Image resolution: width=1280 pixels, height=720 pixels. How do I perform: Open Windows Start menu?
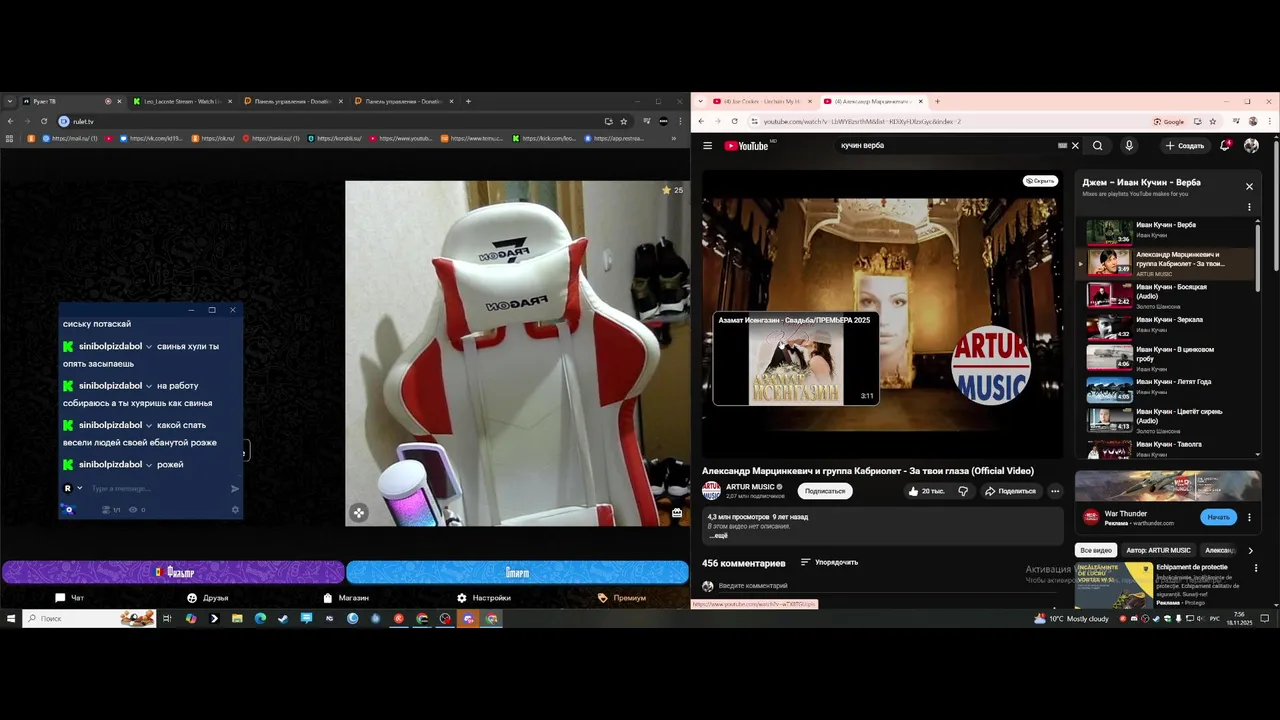[11, 619]
